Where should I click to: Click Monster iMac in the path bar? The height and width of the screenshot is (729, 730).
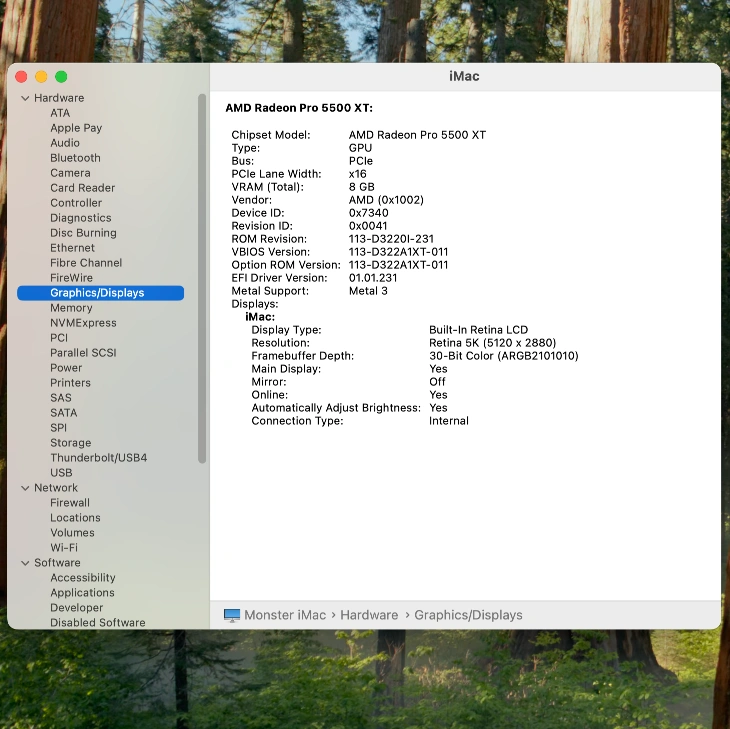pos(285,615)
